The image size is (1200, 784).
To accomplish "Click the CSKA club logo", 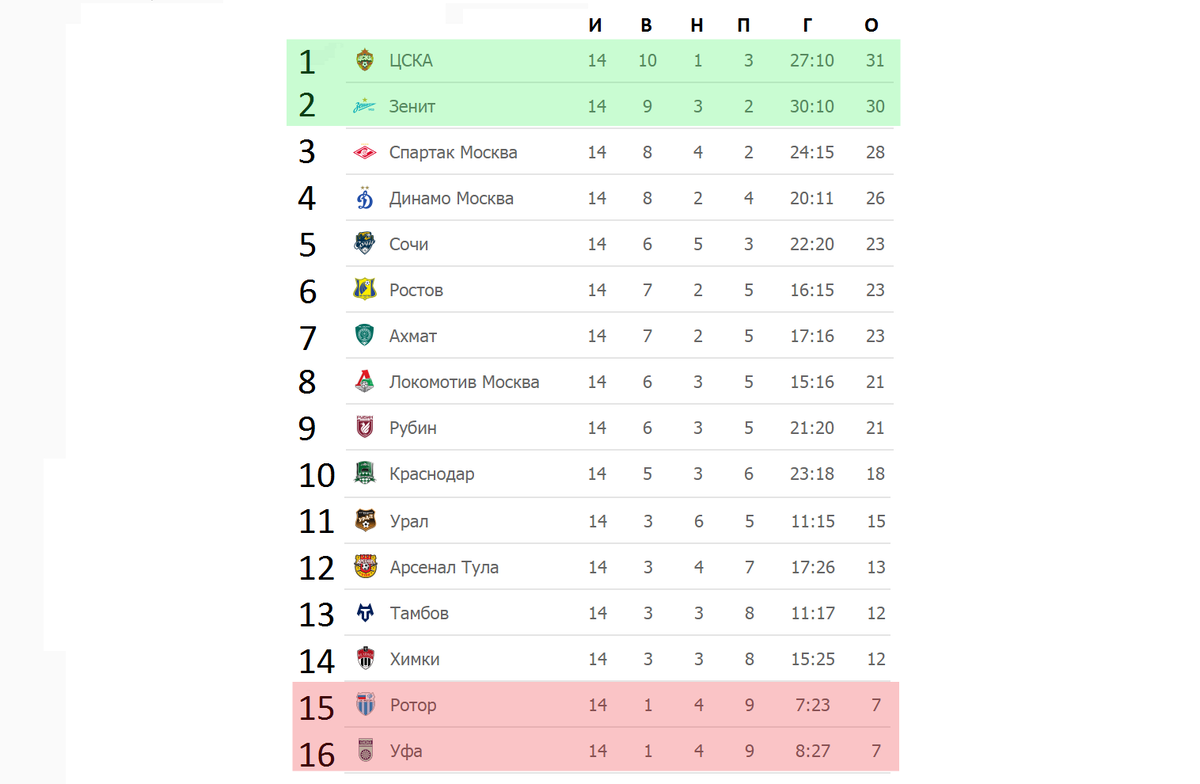I will pyautogui.click(x=365, y=60).
